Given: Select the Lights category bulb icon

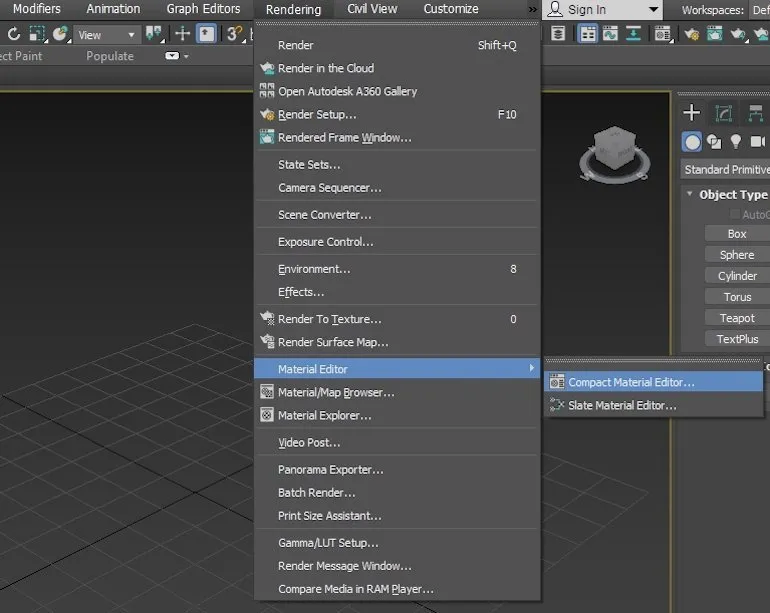Looking at the screenshot, I should click(736, 142).
